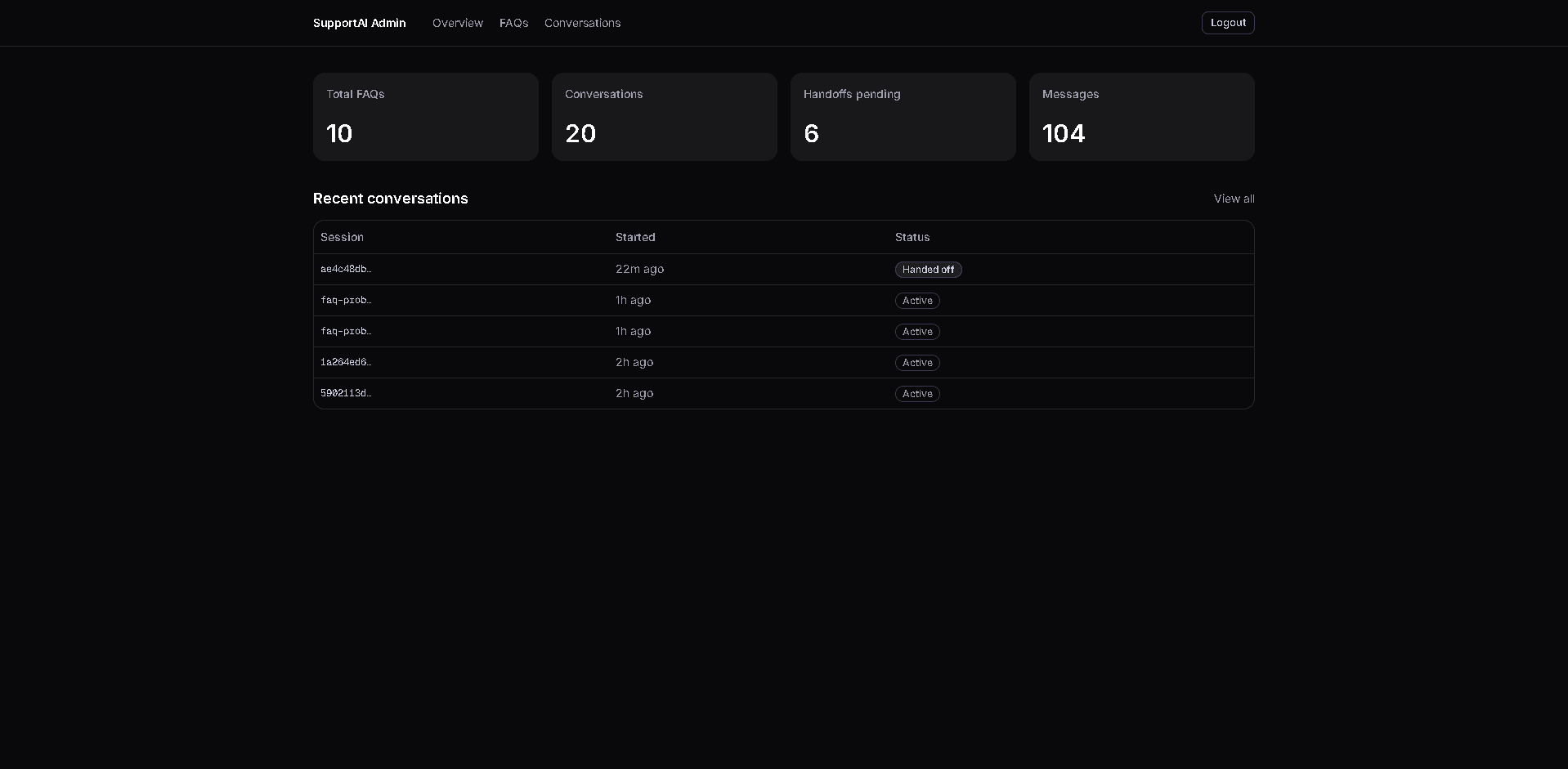Viewport: 1568px width, 769px height.
Task: Select the Conversations stat card
Action: click(665, 117)
